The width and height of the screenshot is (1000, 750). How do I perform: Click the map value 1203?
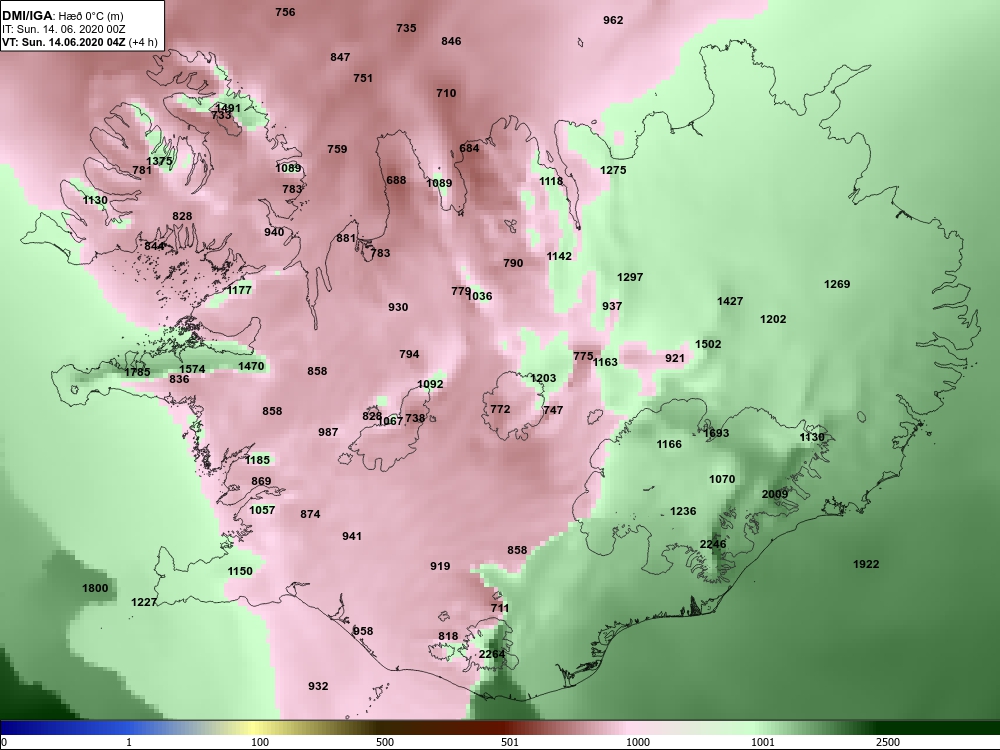pyautogui.click(x=543, y=379)
